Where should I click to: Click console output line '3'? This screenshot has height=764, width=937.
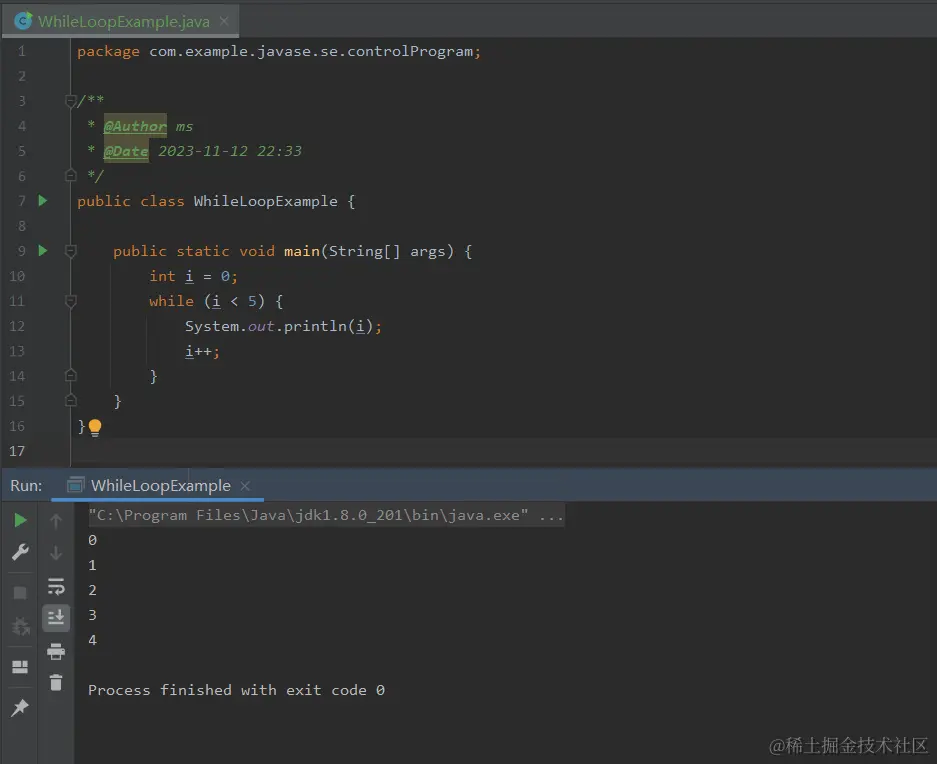click(x=93, y=615)
